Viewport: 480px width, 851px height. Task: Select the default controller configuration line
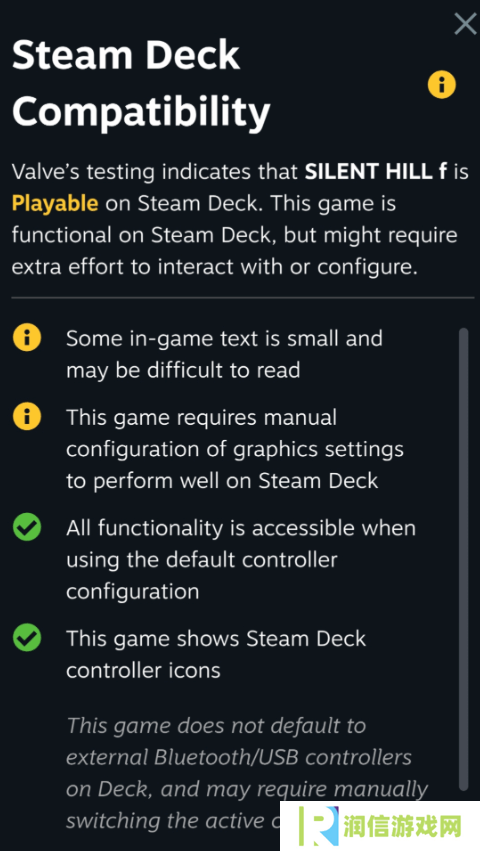click(x=241, y=559)
